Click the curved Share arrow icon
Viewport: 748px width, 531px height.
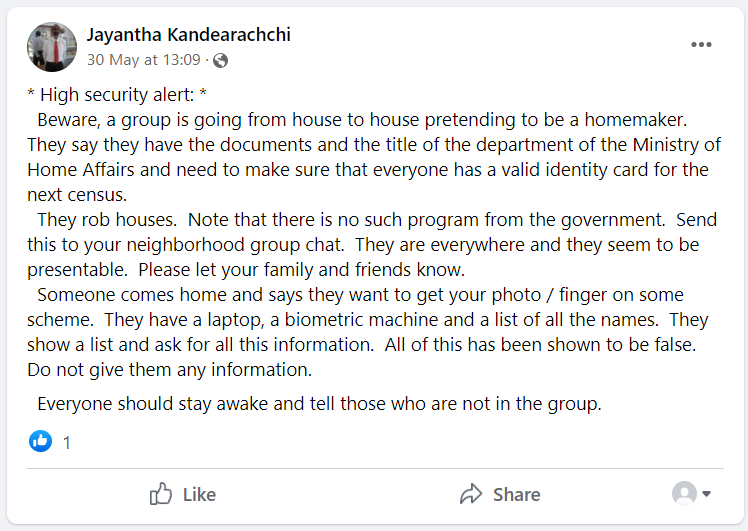[x=471, y=494]
